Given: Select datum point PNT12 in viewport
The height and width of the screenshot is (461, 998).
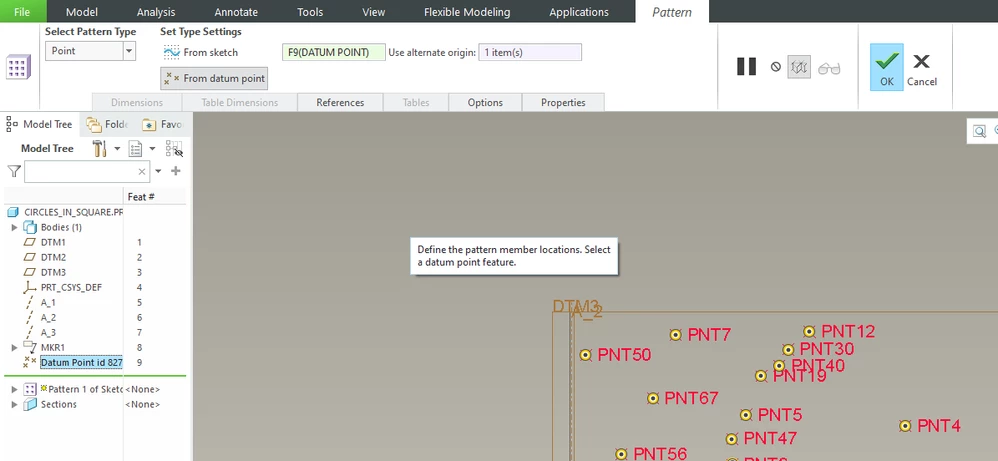Looking at the screenshot, I should (809, 332).
